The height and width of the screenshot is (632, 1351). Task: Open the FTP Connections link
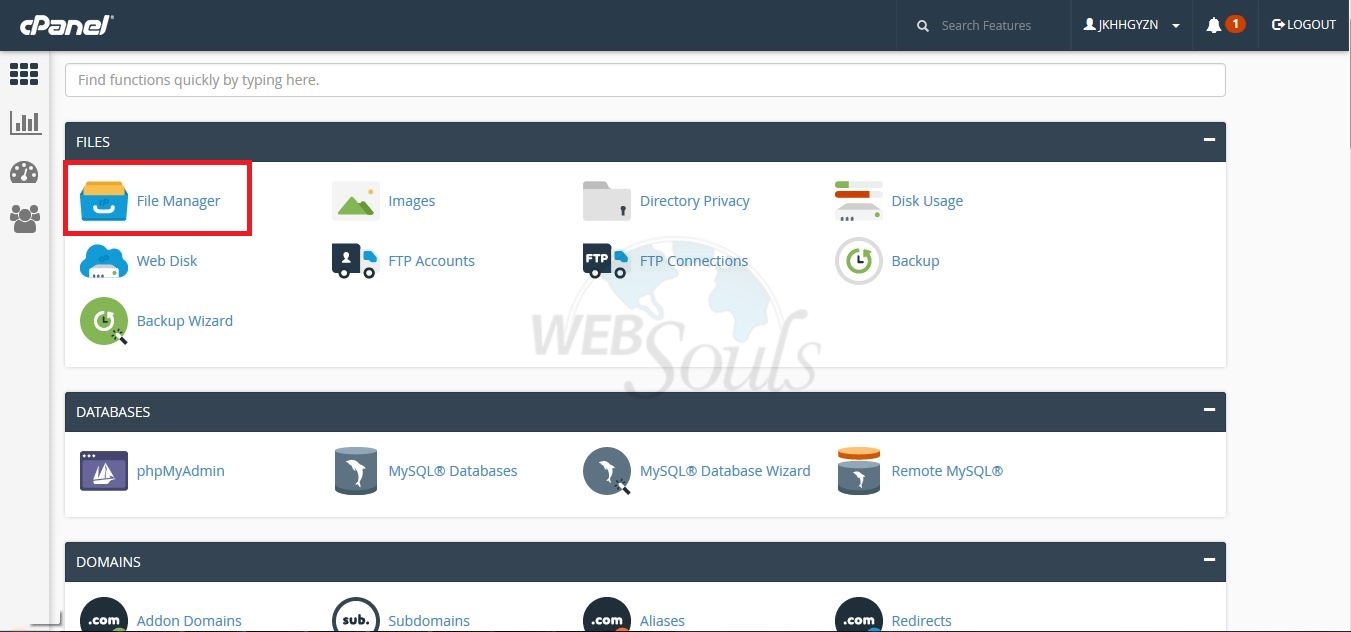pos(694,261)
